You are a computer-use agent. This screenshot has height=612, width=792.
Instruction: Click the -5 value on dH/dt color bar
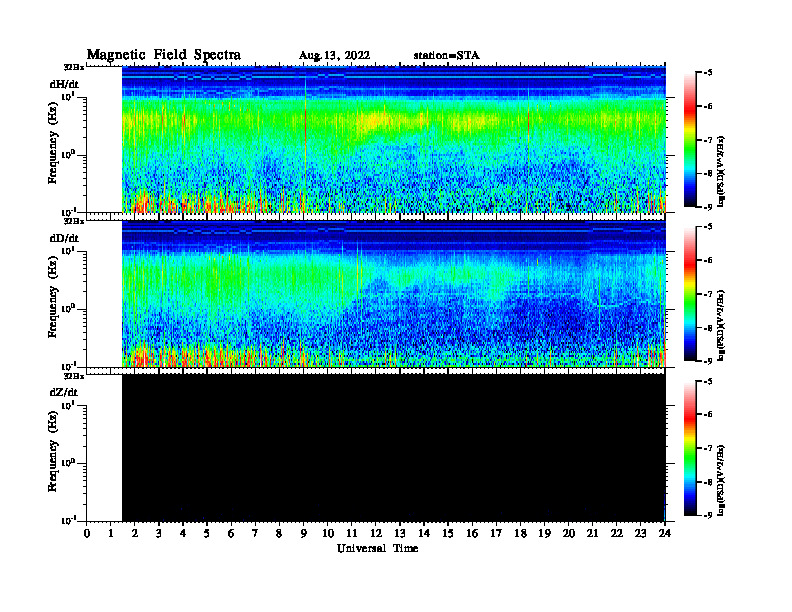[708, 73]
